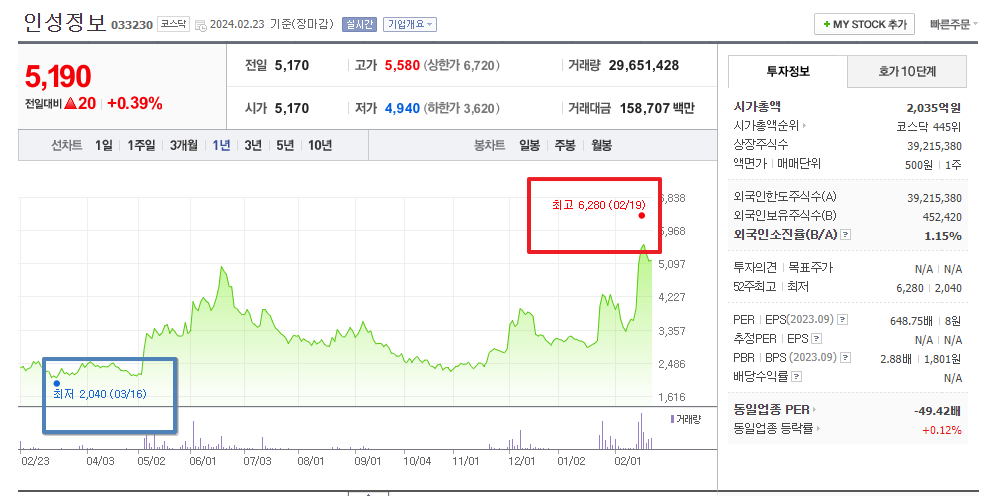Click 코스닥 445위 ranking value
The height and width of the screenshot is (496, 1001).
[929, 126]
